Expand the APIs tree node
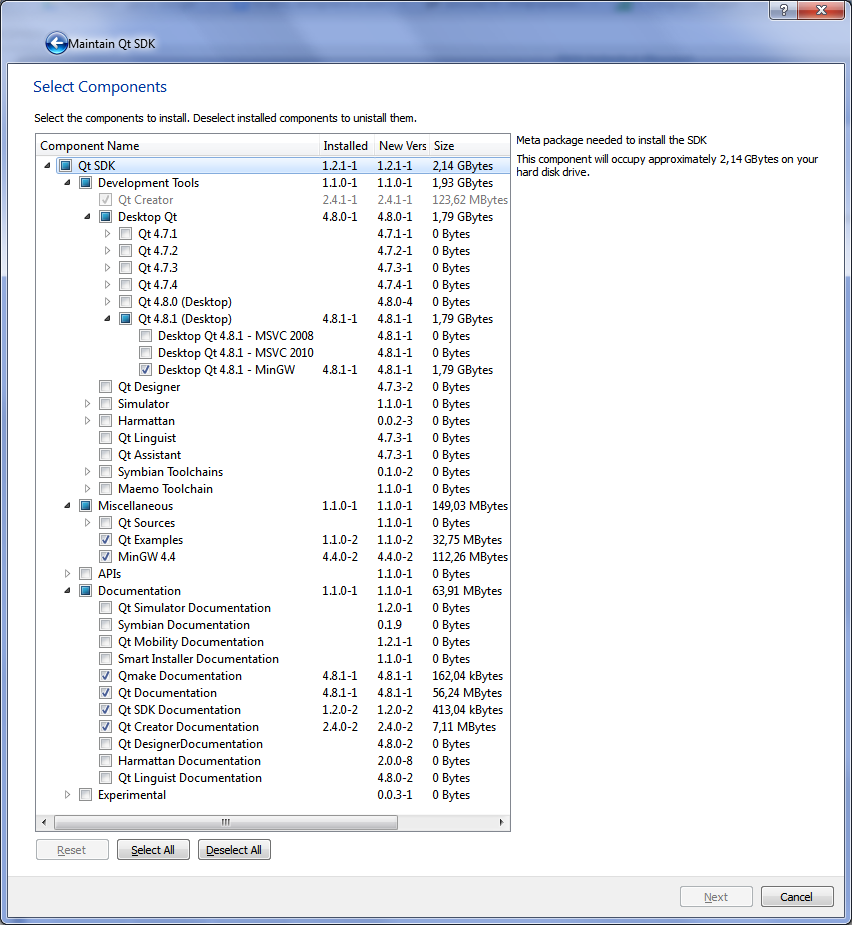This screenshot has width=852, height=925. (68, 574)
